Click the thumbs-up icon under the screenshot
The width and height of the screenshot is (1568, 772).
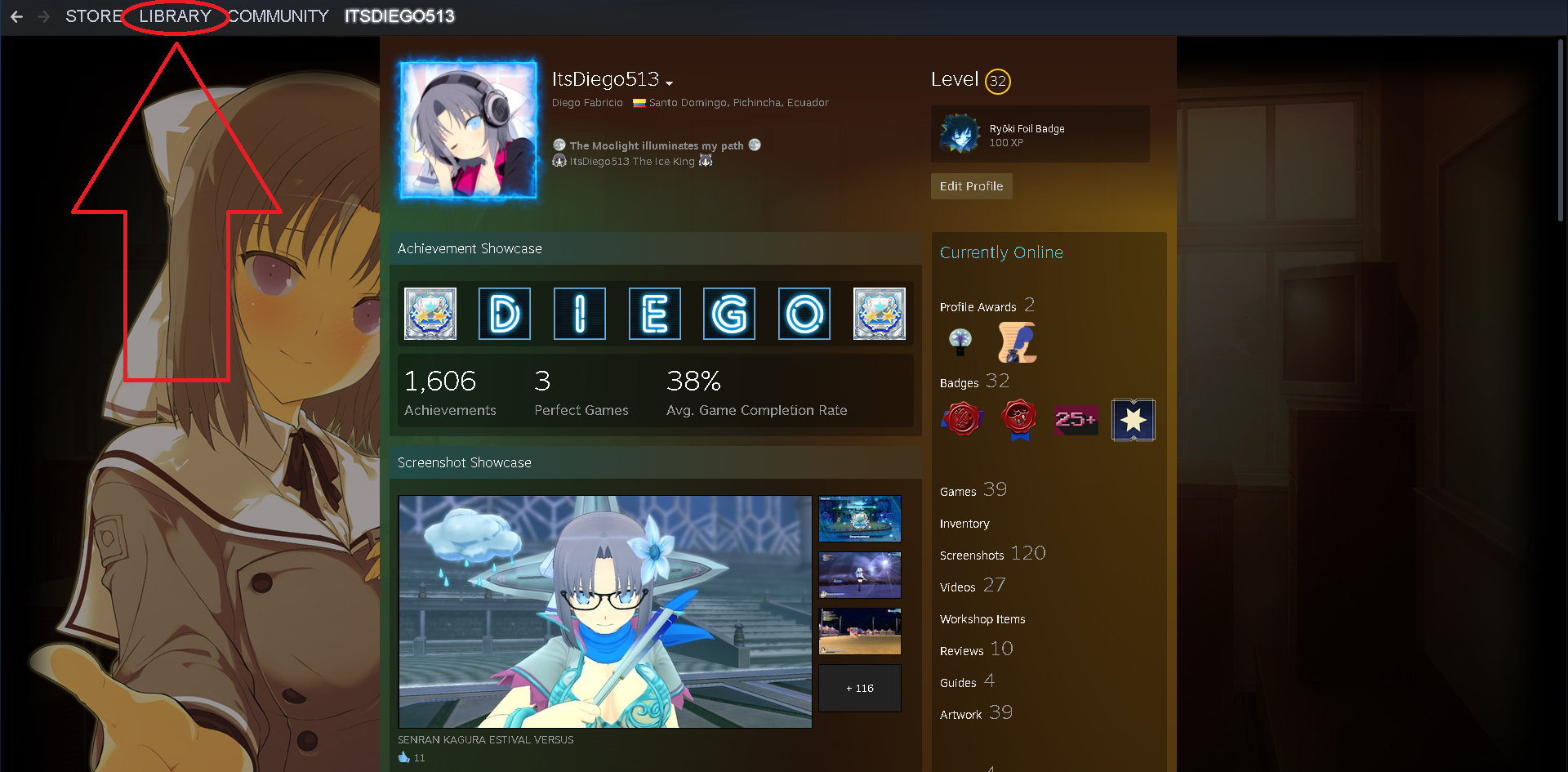tap(403, 757)
